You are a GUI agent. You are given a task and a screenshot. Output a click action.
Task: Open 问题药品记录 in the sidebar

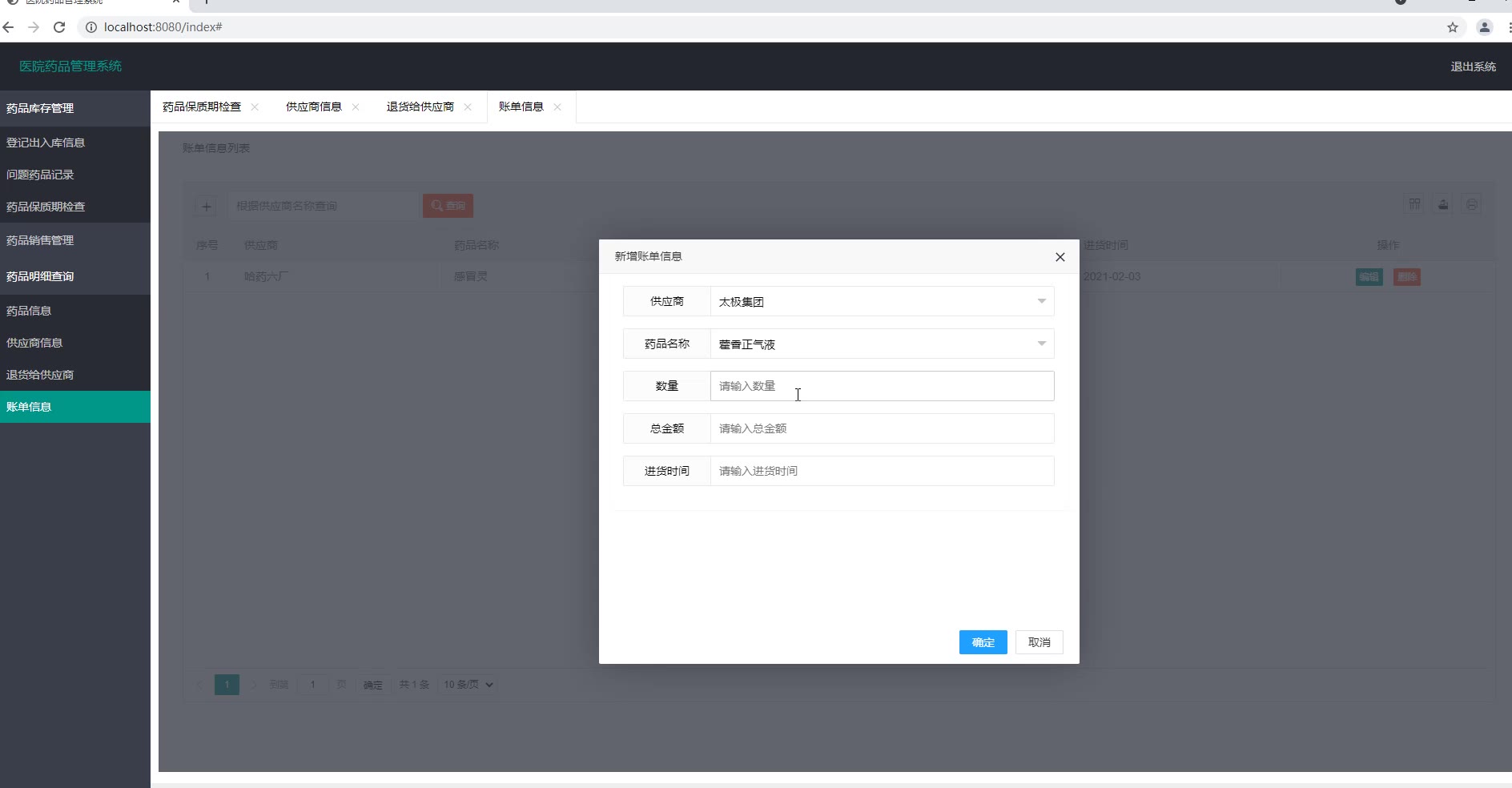point(75,175)
